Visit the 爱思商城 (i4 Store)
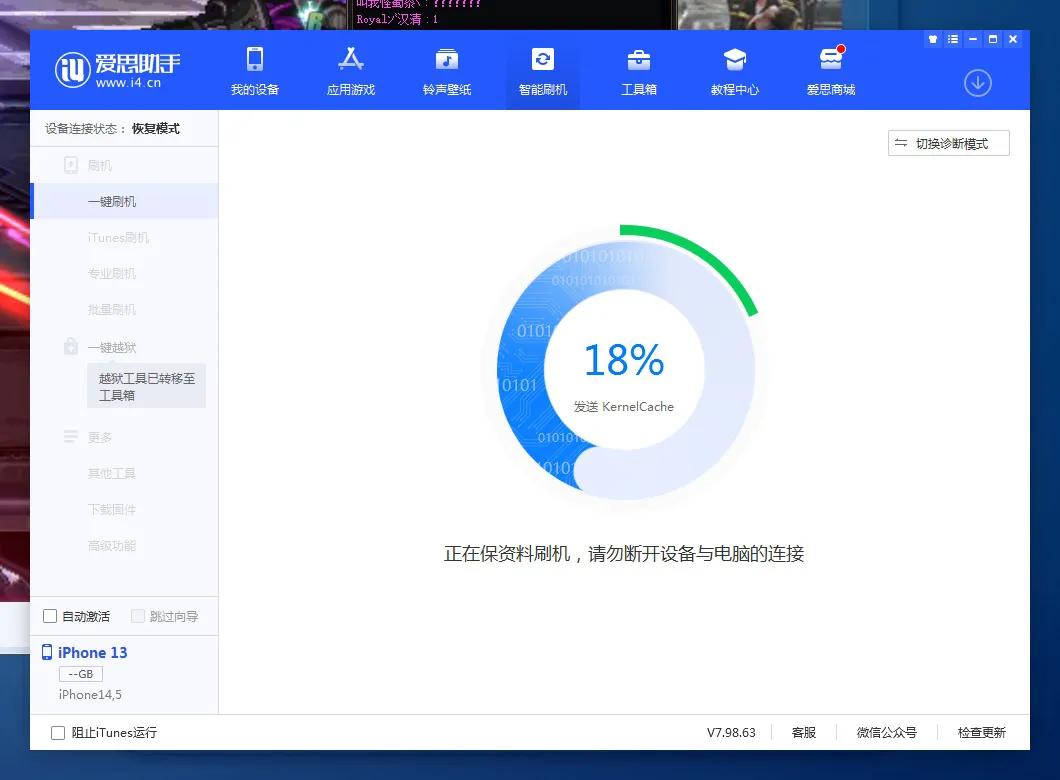 (x=830, y=70)
